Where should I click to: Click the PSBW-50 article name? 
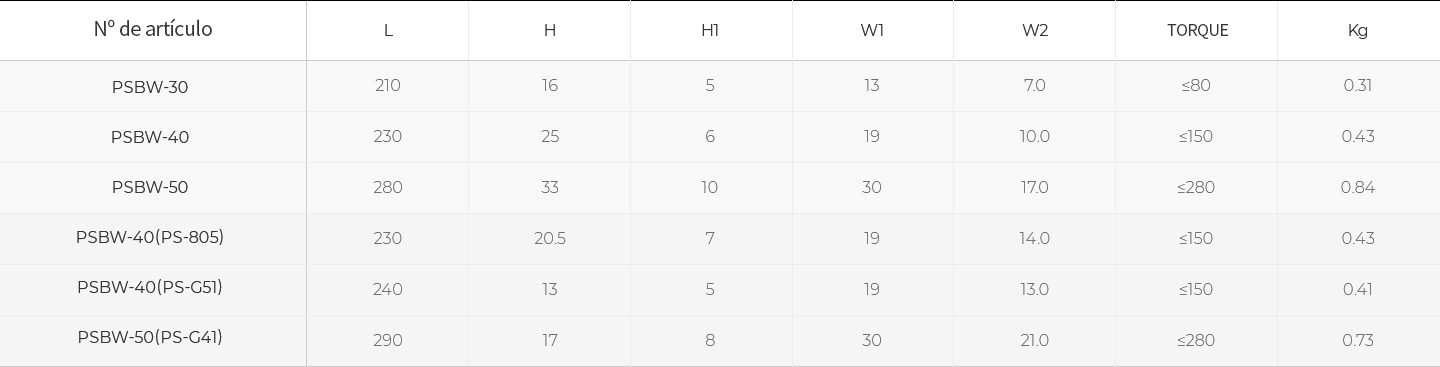click(x=150, y=187)
